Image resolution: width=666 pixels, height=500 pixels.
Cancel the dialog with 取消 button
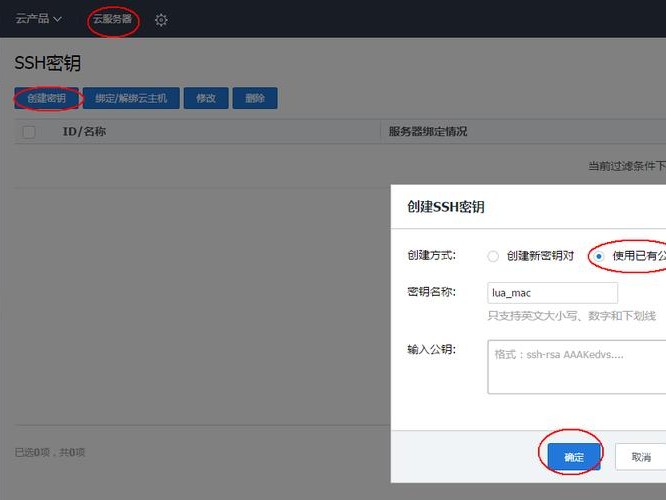point(641,457)
